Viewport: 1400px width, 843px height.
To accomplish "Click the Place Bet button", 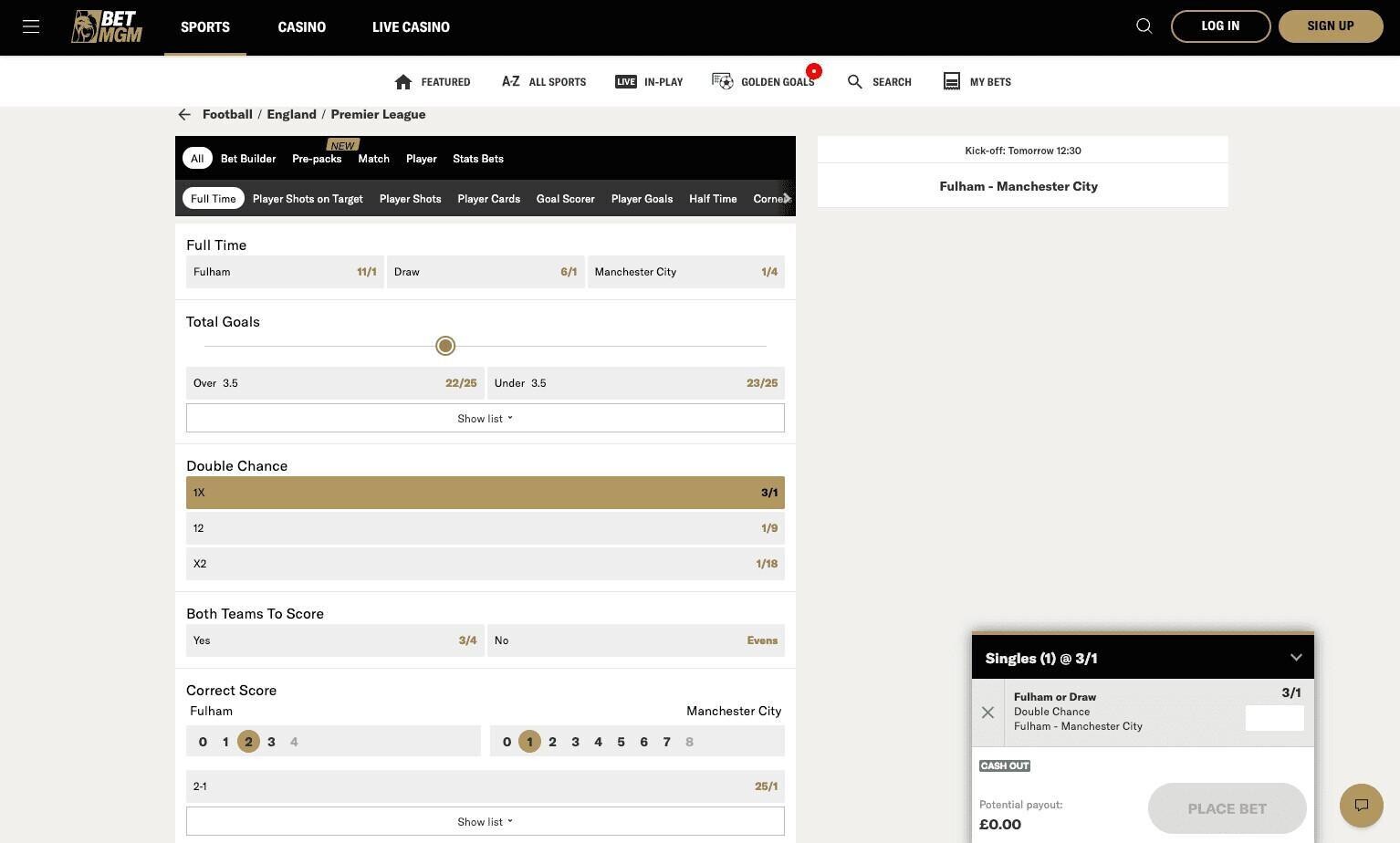I will pyautogui.click(x=1228, y=808).
